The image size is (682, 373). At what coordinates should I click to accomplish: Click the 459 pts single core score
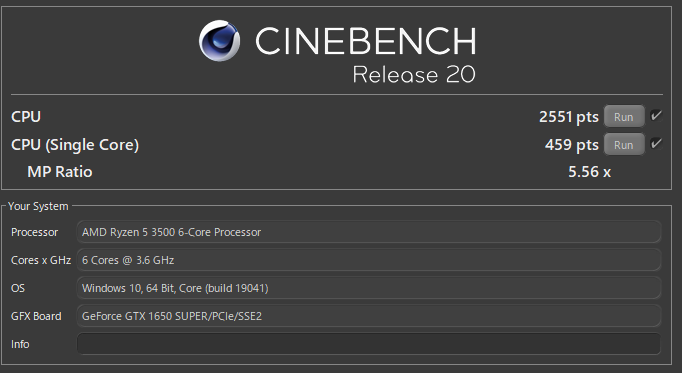(572, 145)
